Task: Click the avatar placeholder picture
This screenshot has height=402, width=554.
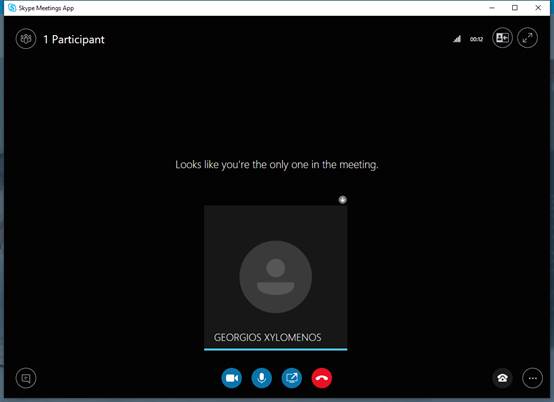Action: [x=276, y=277]
